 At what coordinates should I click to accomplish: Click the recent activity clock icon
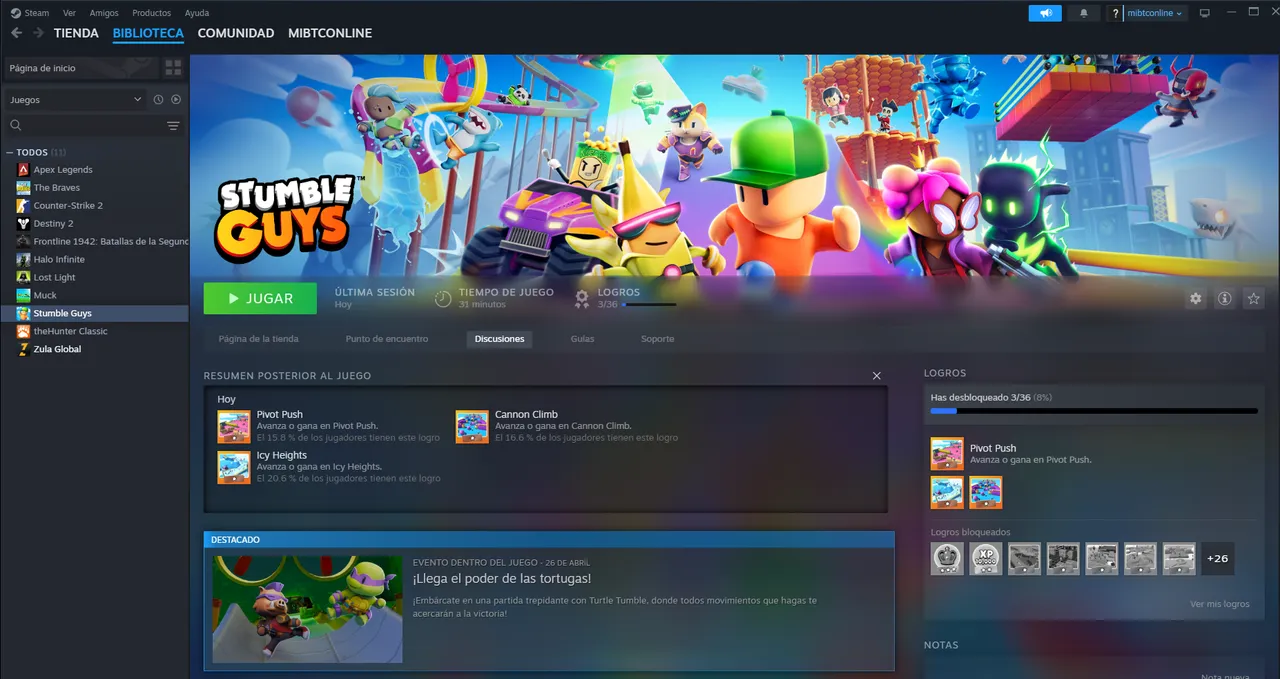(x=158, y=100)
